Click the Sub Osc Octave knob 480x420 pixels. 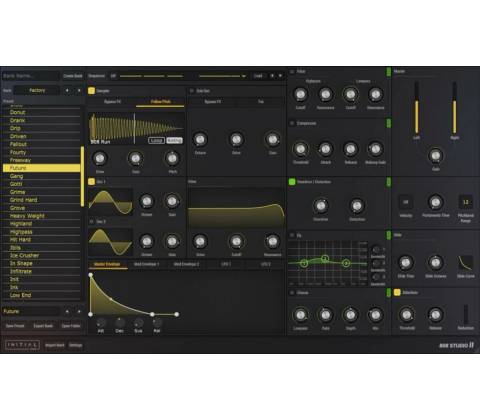pos(200,139)
